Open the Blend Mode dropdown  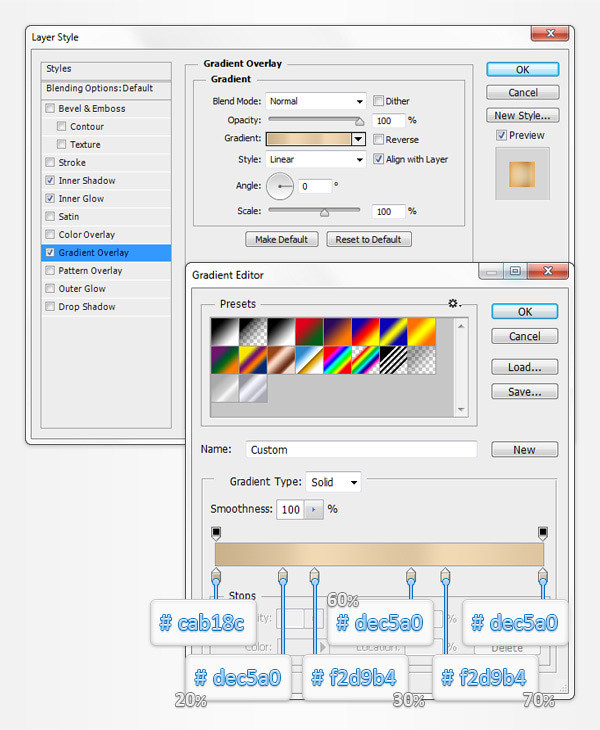click(x=316, y=101)
